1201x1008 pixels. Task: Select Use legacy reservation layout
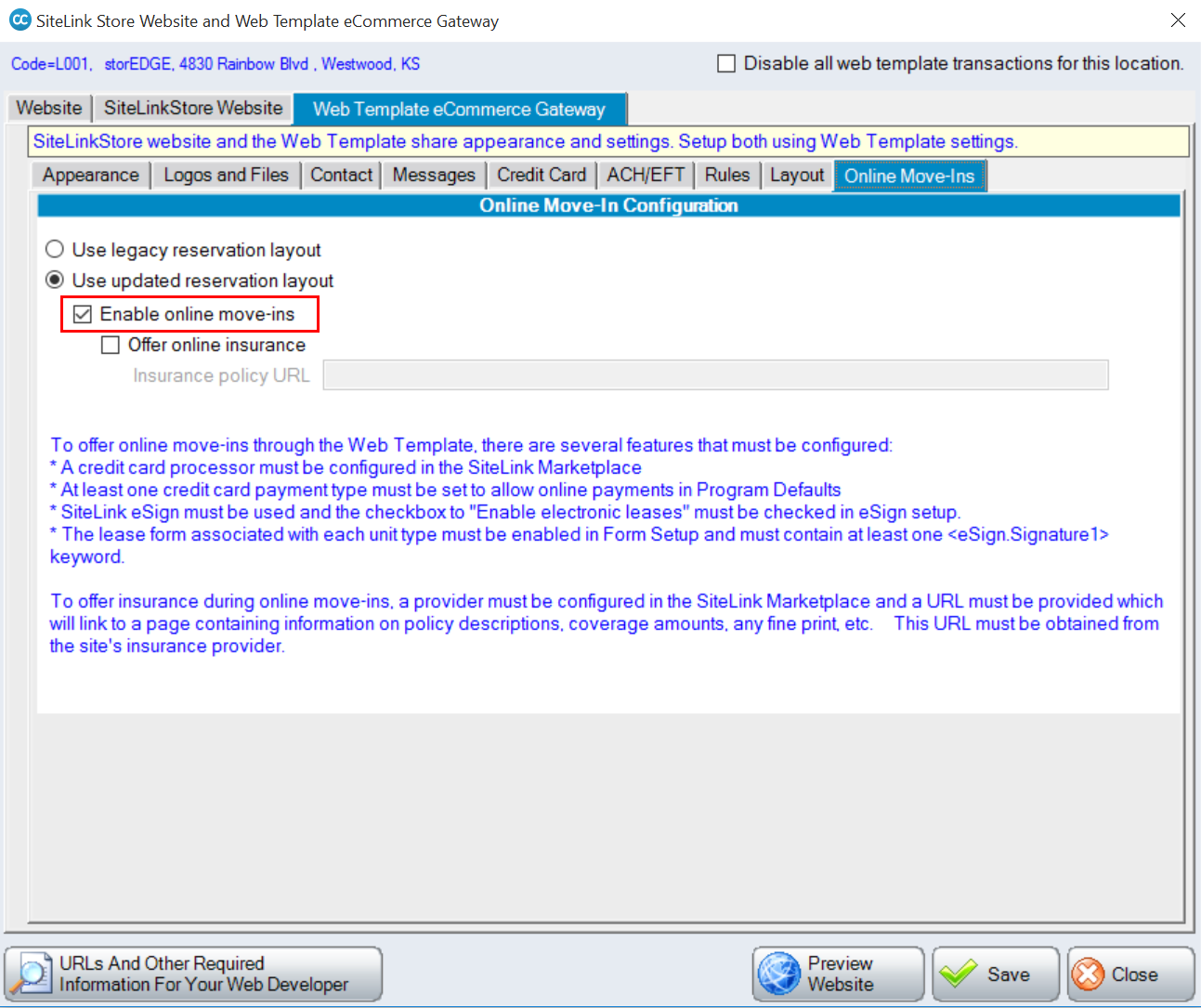55,249
